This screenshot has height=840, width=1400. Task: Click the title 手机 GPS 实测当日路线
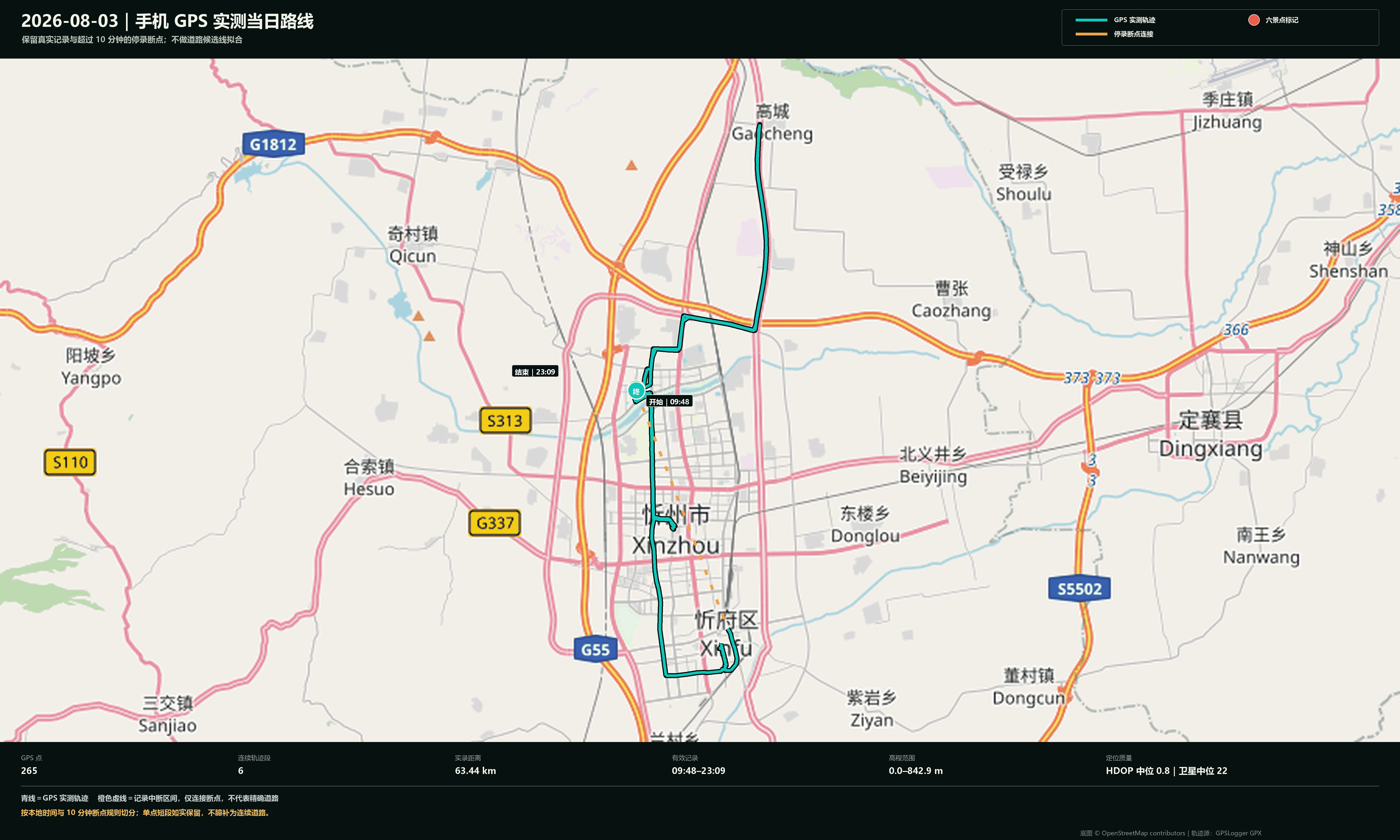[224, 21]
